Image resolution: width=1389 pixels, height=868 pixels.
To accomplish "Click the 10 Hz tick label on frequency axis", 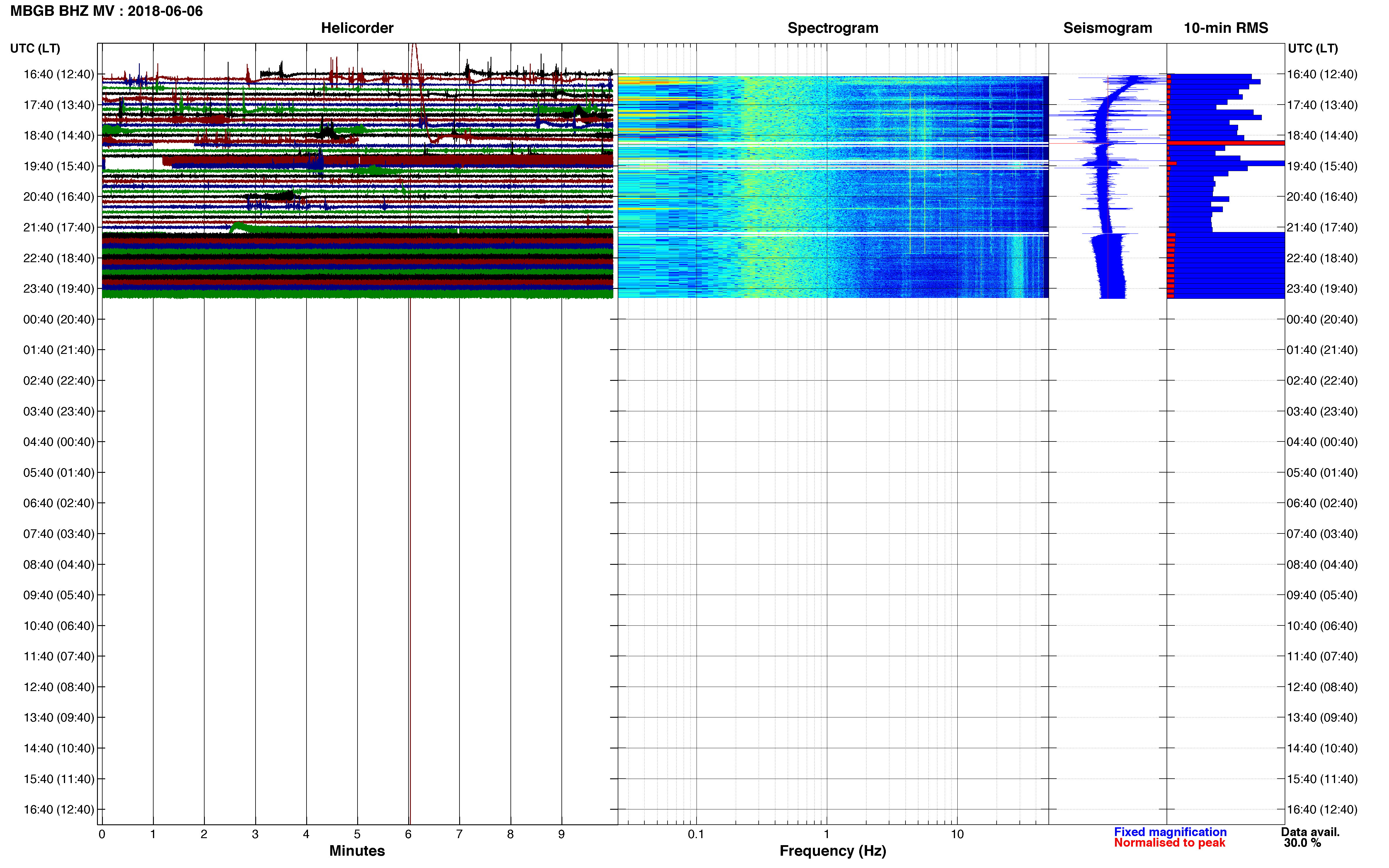I will coord(957,834).
